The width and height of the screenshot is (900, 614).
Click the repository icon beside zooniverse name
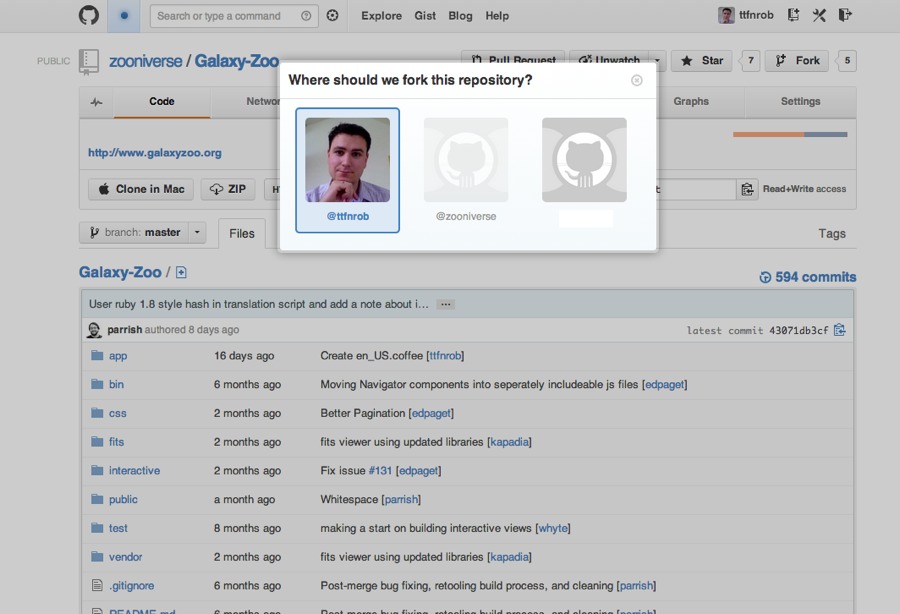pos(88,60)
